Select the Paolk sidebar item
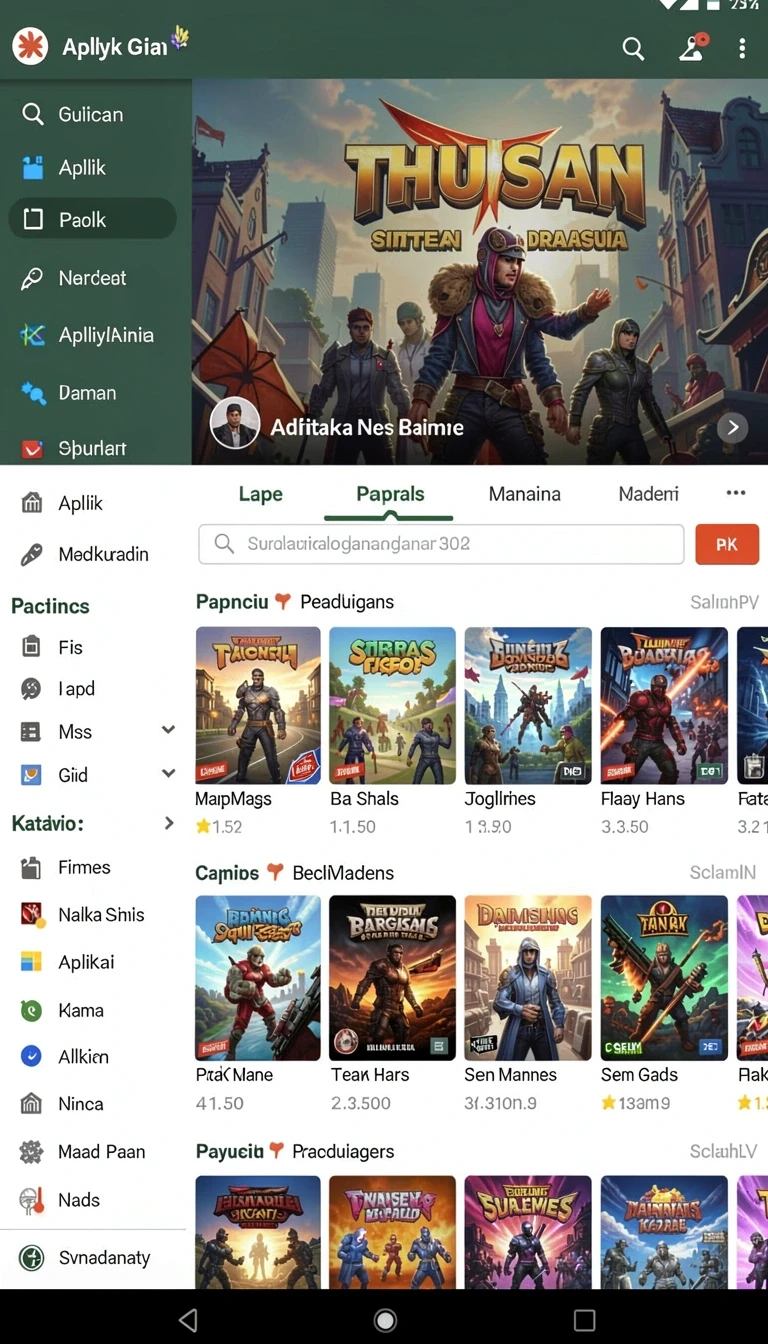Viewport: 768px width, 1344px height. 92,219
